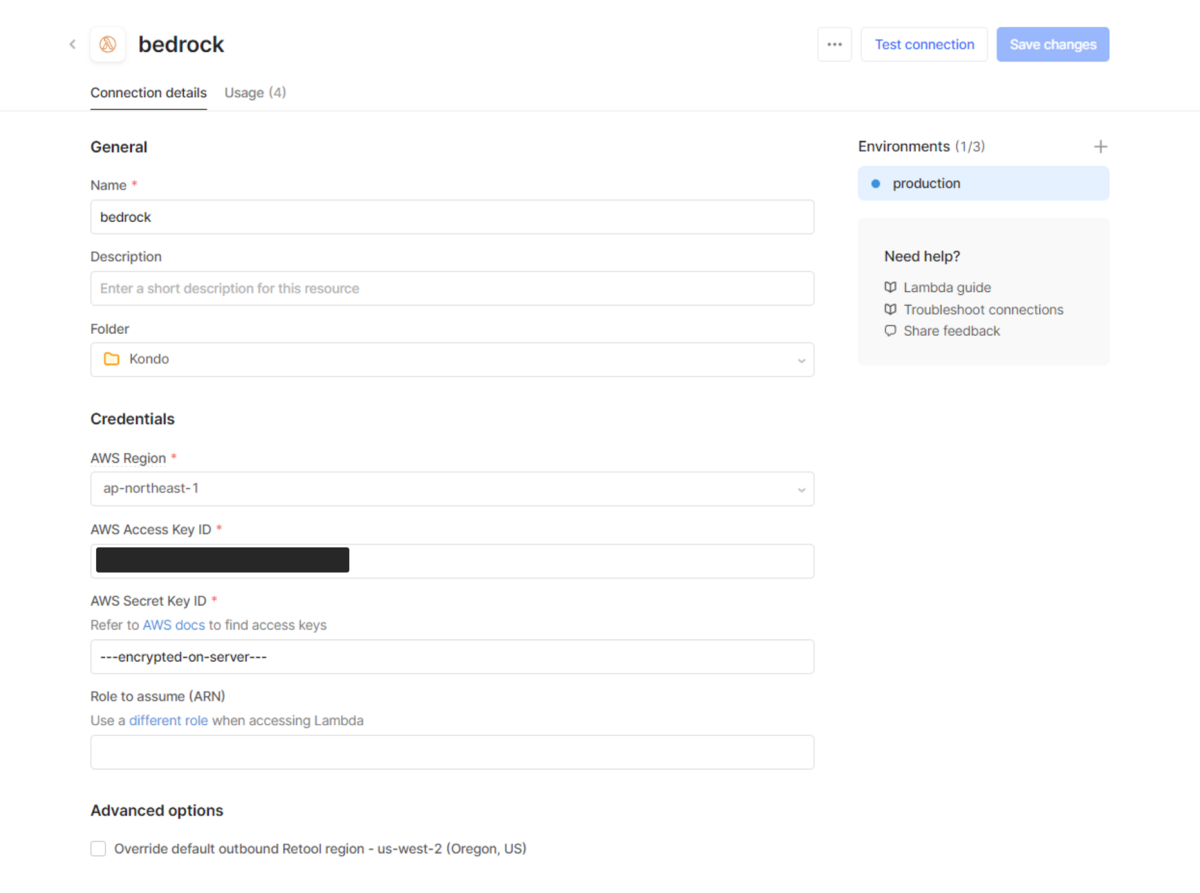Switch to the Connection details tab
This screenshot has width=1200, height=893.
coord(149,93)
